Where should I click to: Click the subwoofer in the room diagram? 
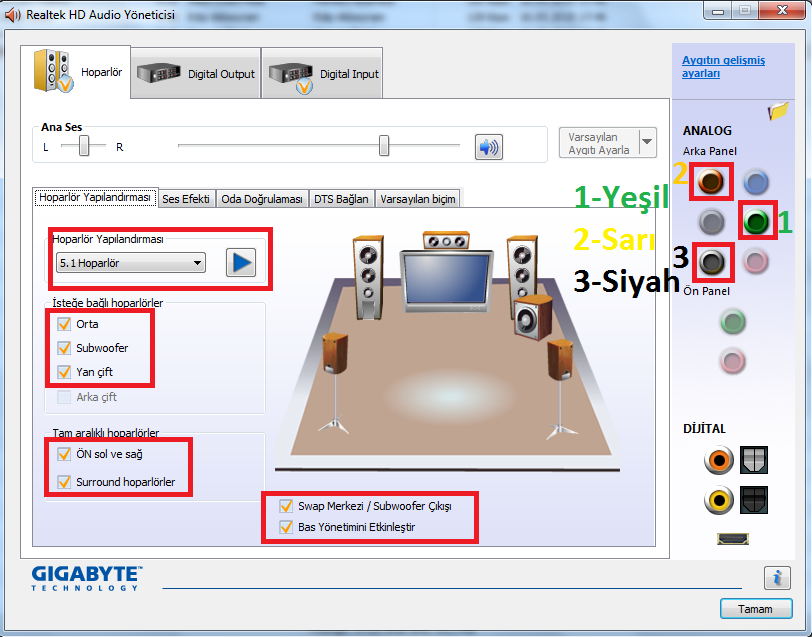(x=533, y=317)
